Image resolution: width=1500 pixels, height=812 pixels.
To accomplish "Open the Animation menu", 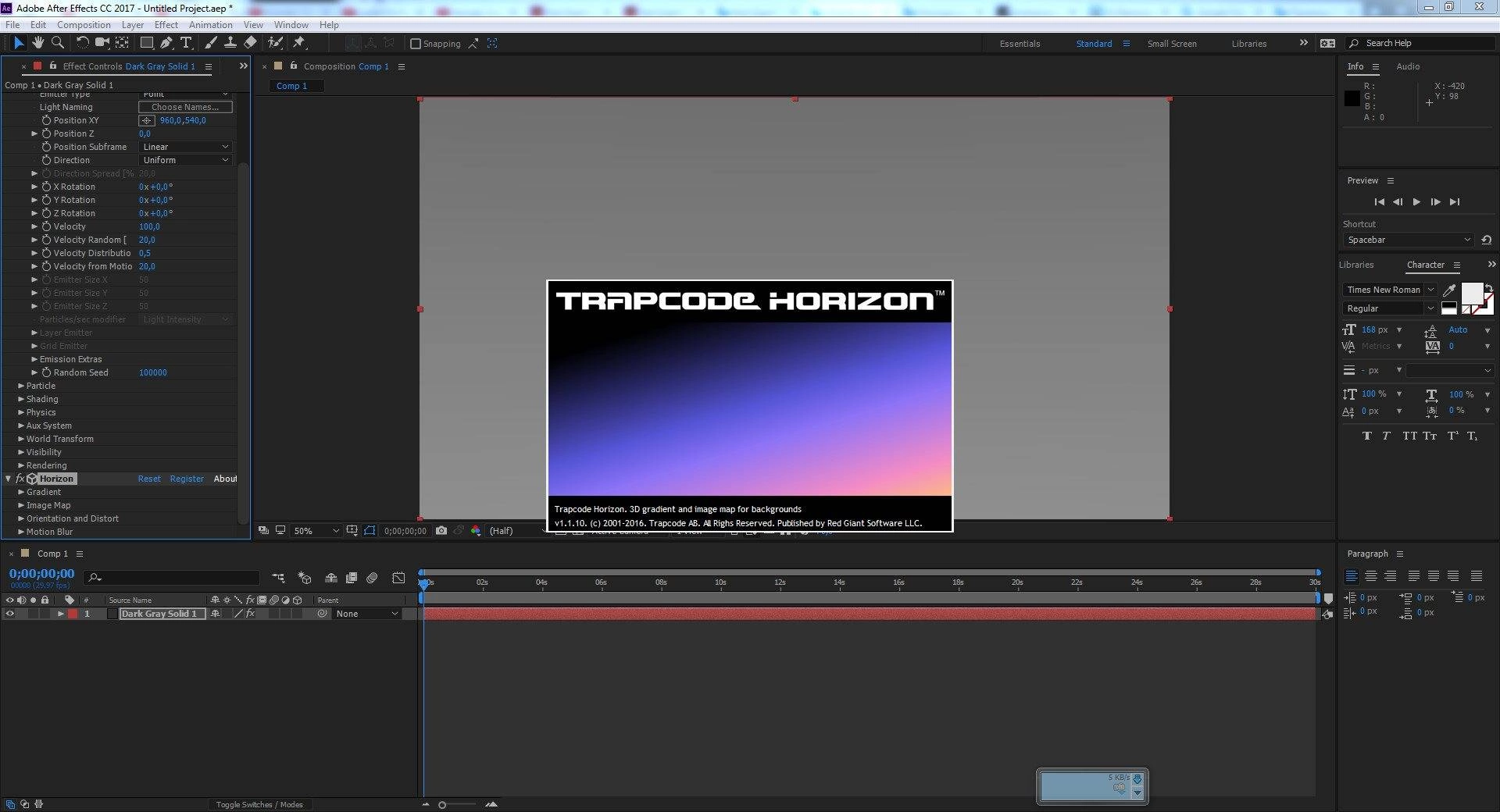I will (211, 25).
